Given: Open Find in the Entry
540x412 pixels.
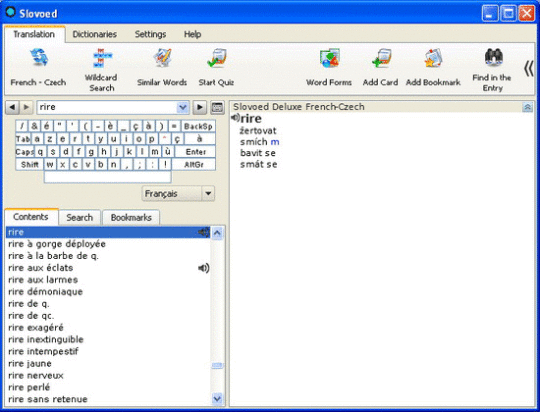Looking at the screenshot, I should click(492, 70).
